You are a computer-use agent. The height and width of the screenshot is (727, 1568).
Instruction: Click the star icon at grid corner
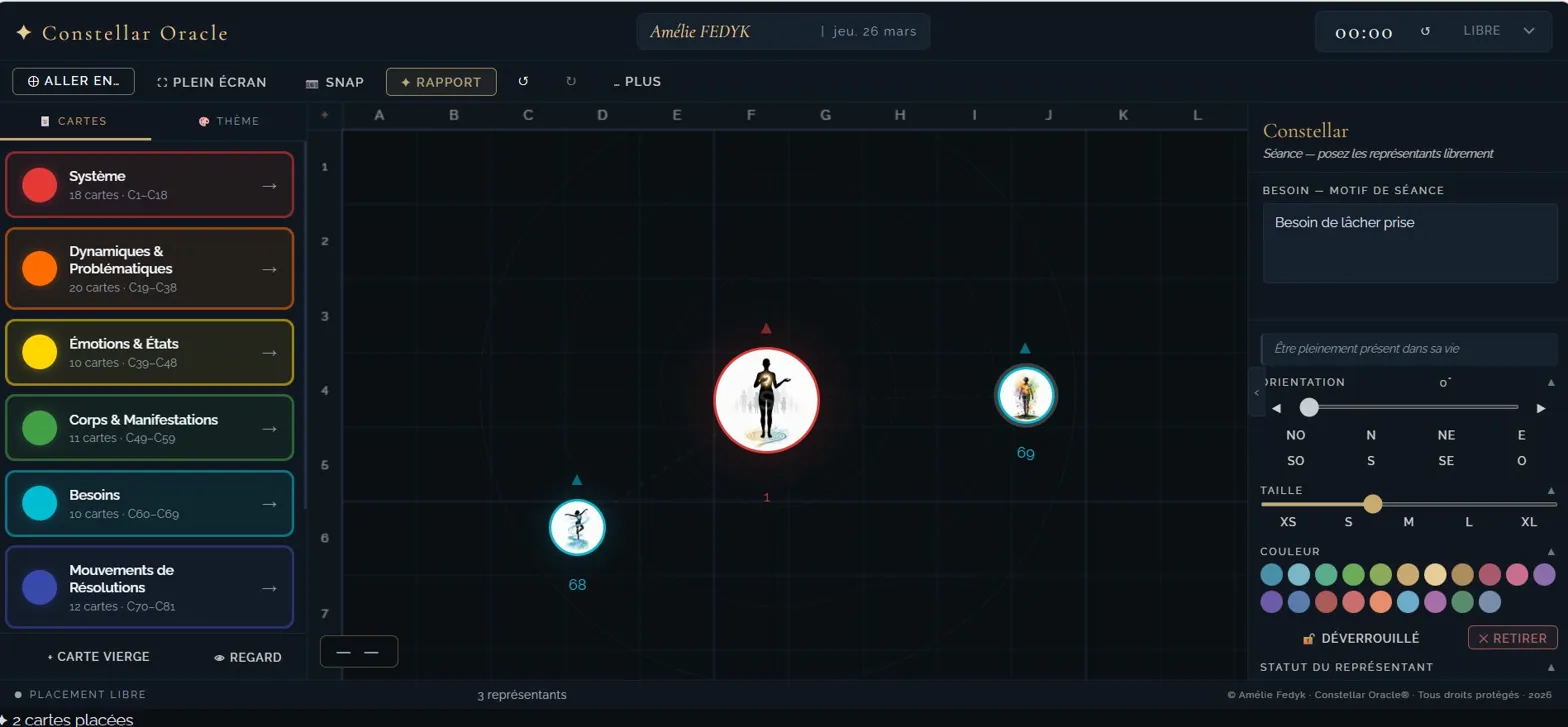click(324, 115)
